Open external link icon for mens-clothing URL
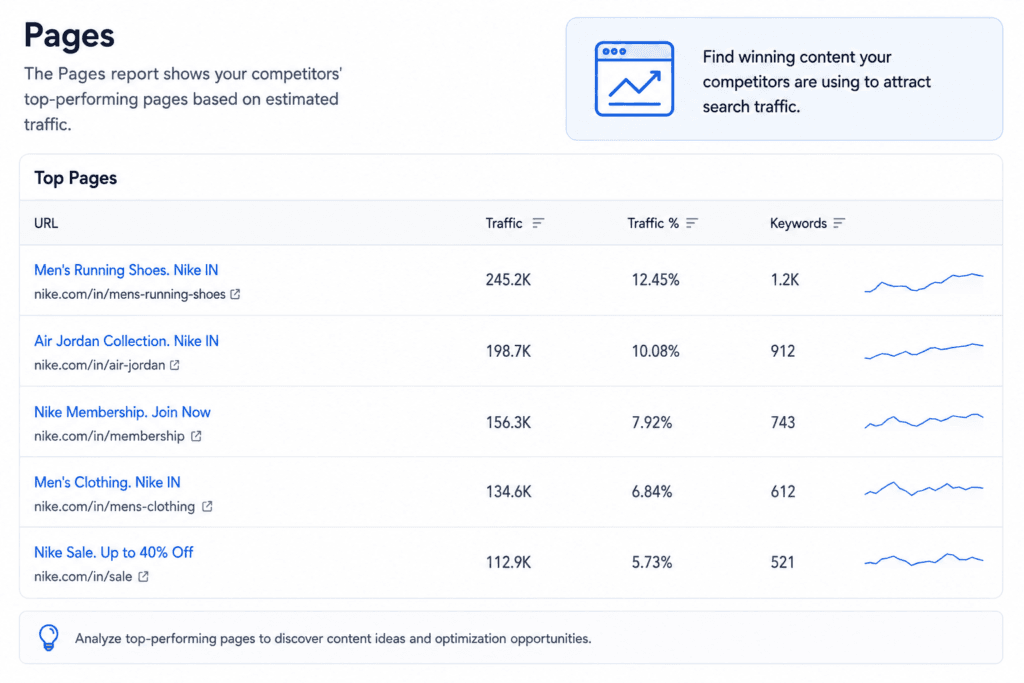Image resolution: width=1024 pixels, height=683 pixels. pyautogui.click(x=206, y=506)
